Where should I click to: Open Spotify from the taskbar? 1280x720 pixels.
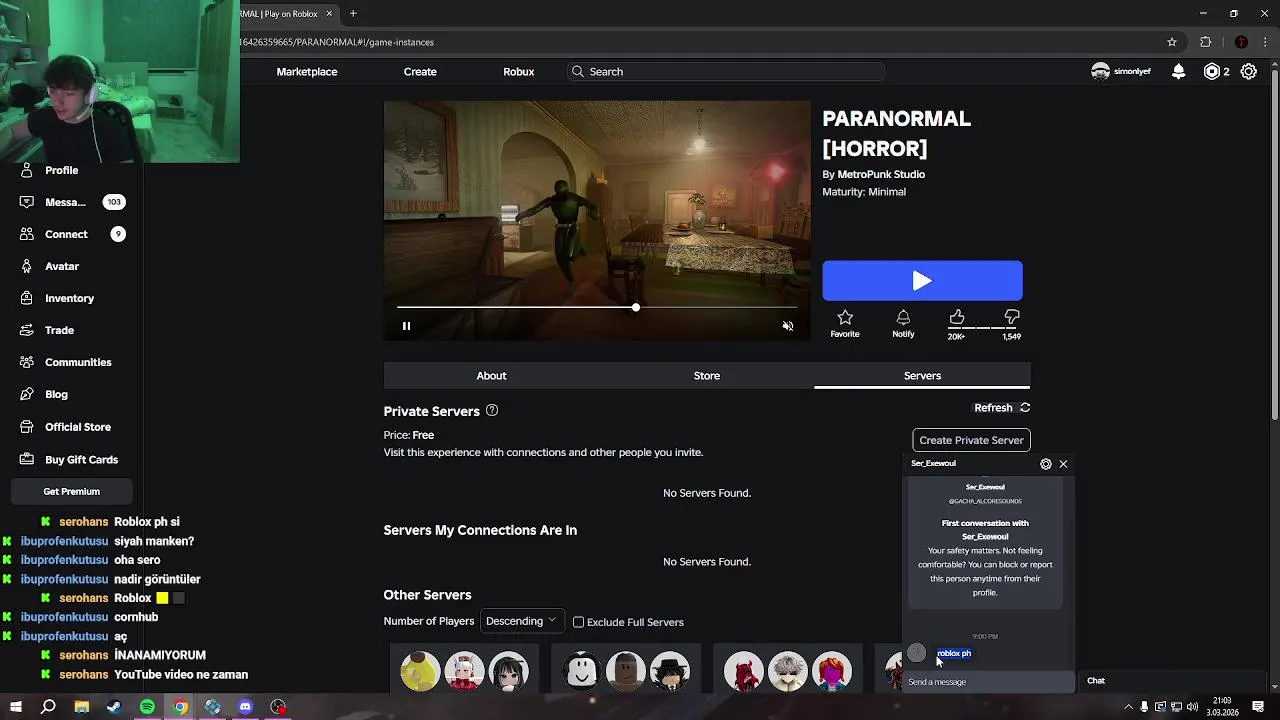tap(147, 706)
